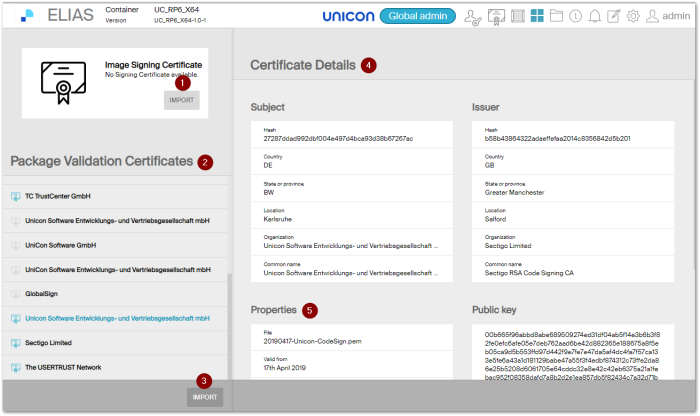Image resolution: width=700 pixels, height=416 pixels.
Task: Click the admin user profile icon
Action: [x=652, y=16]
